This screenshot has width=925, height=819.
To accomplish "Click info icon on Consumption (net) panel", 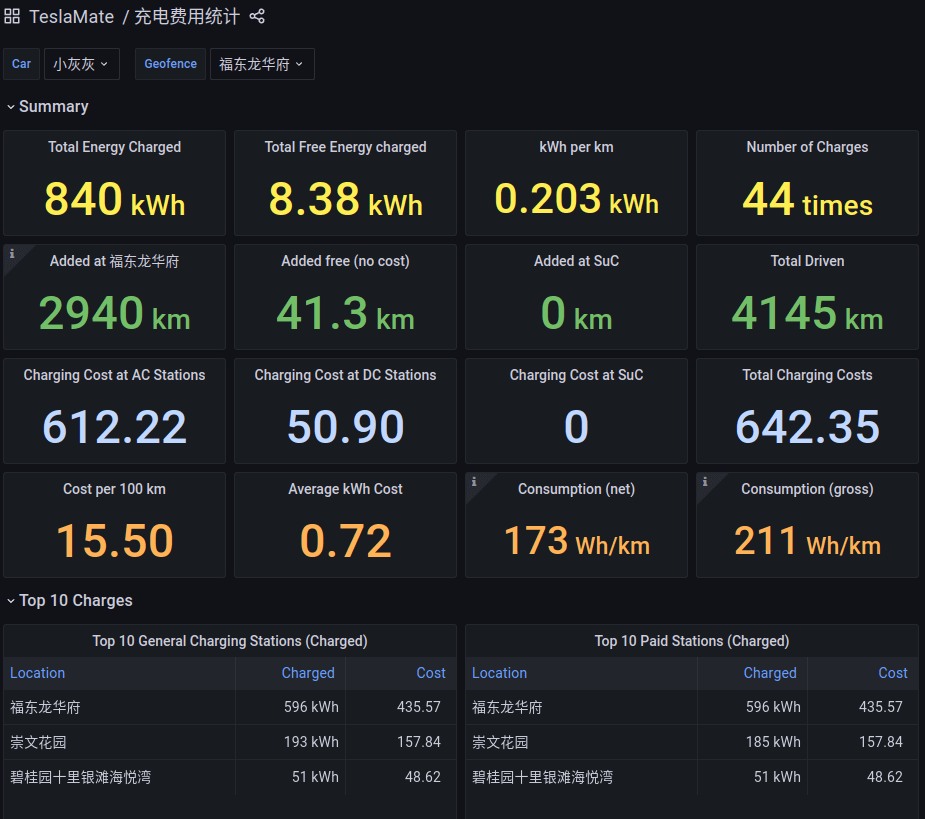I will coord(474,482).
